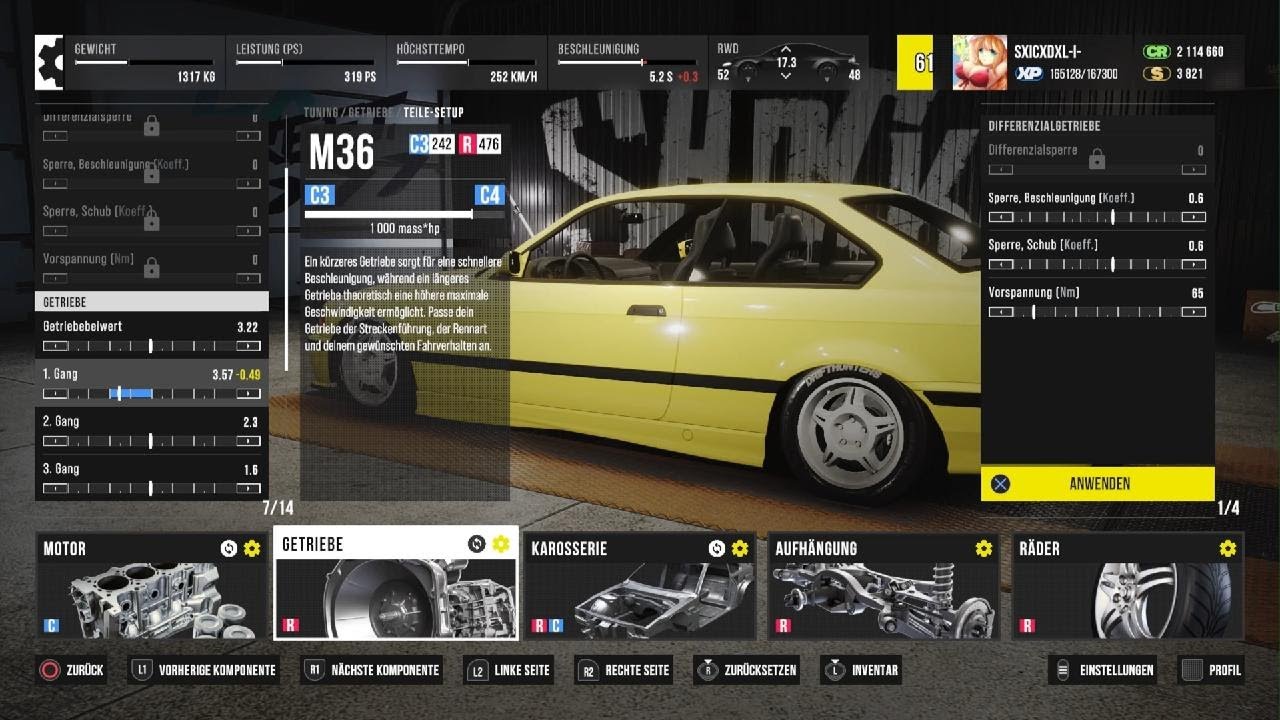The image size is (1280, 720).
Task: Click the blue C3 badge above progress bar
Action: (x=320, y=195)
